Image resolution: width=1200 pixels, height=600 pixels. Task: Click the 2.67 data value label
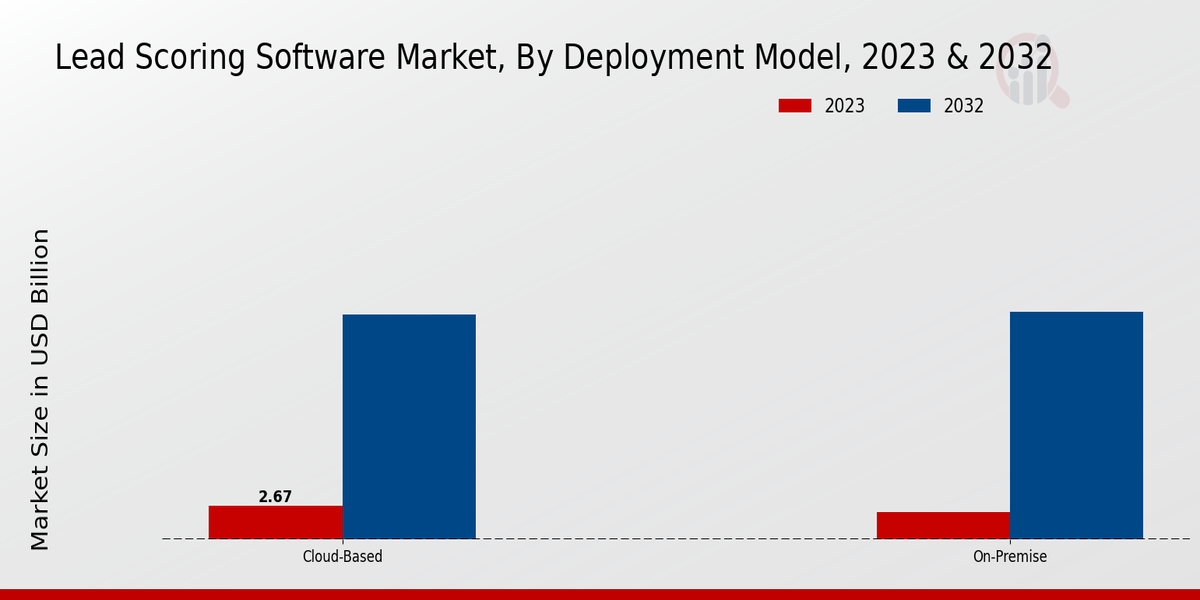pos(275,496)
